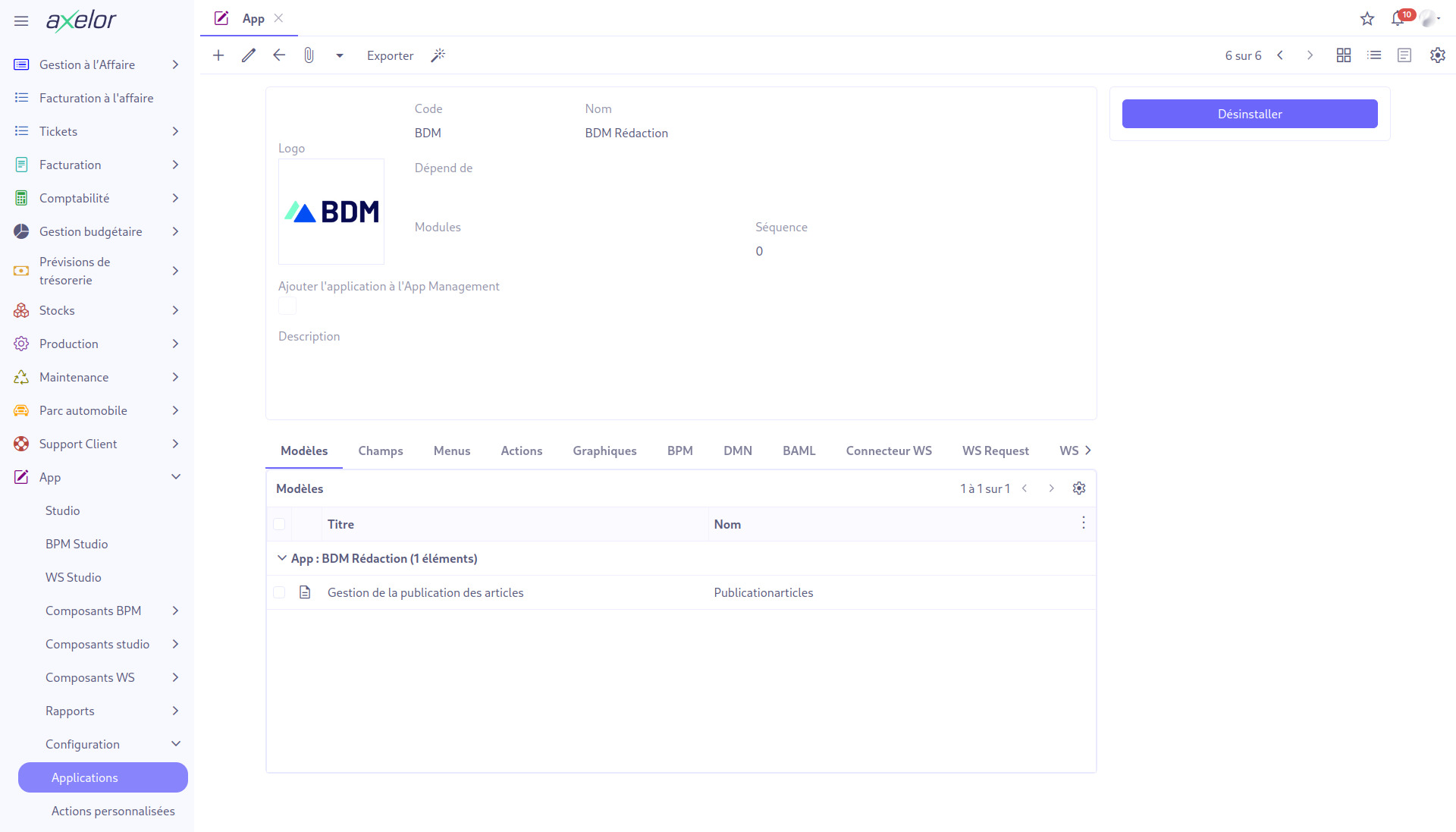Open the document icon of Publicationarticles row
1456x832 pixels.
point(305,592)
